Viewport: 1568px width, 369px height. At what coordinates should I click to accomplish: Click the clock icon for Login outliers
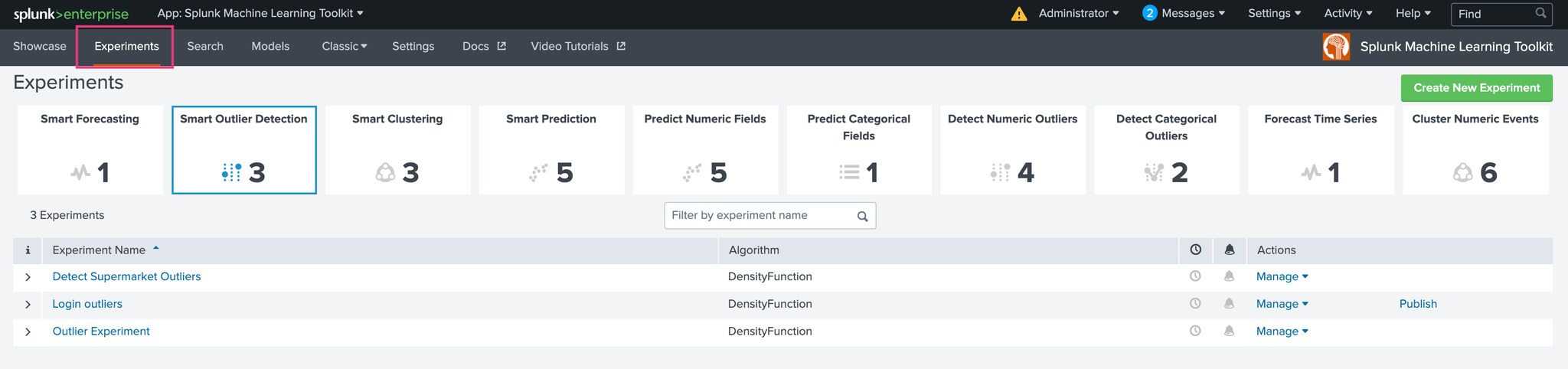point(1195,304)
